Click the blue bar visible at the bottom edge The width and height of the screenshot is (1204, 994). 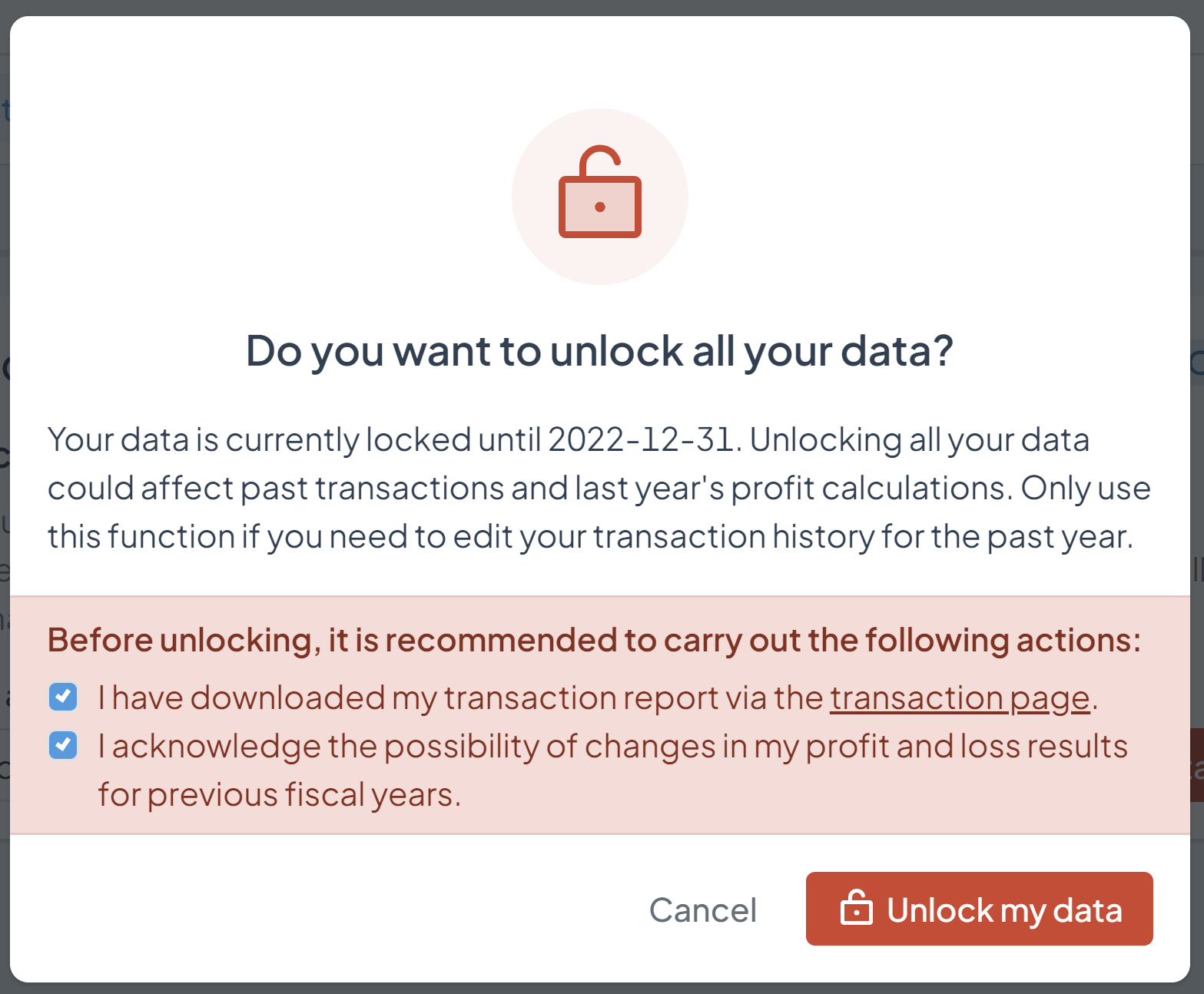[x=602, y=989]
